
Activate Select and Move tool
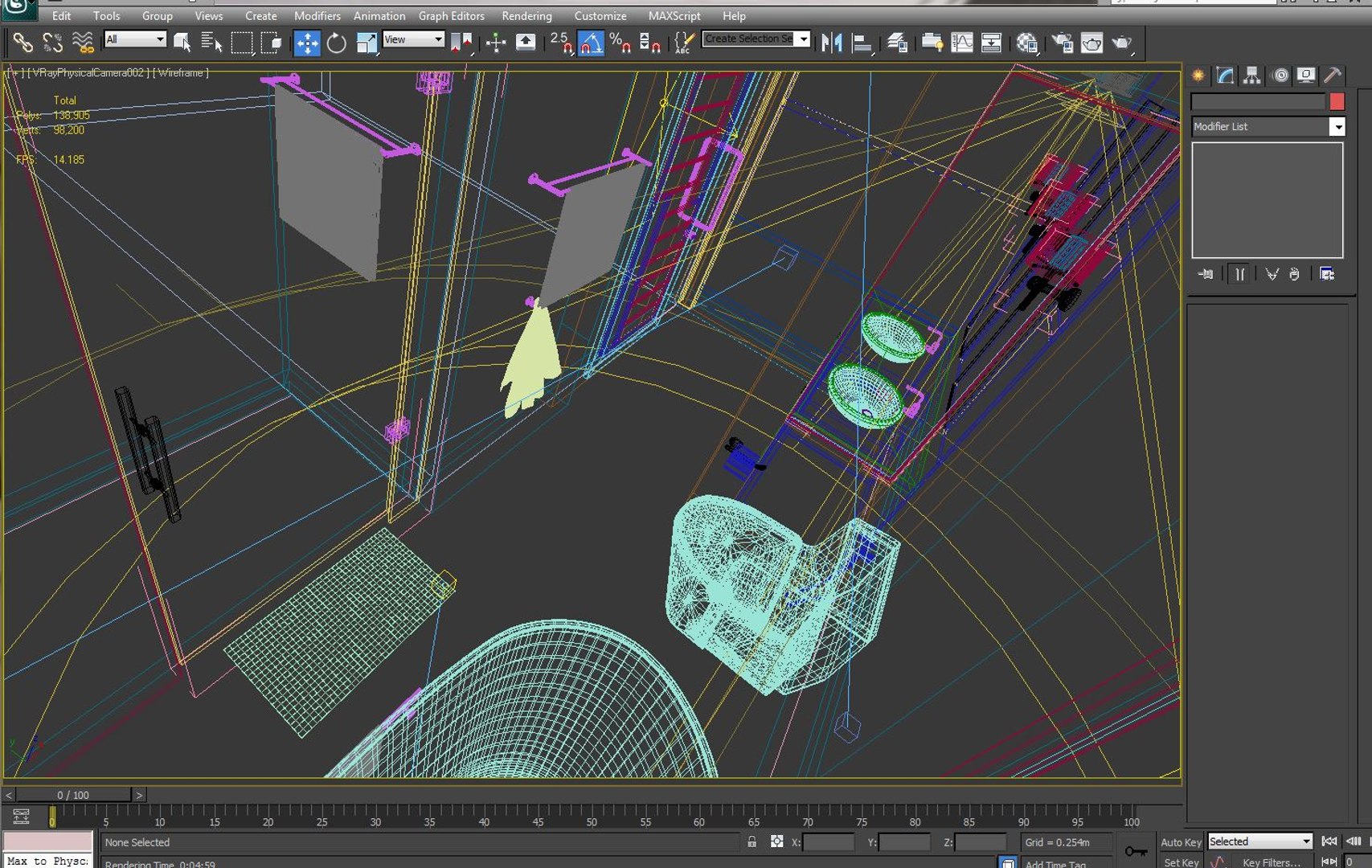[307, 43]
